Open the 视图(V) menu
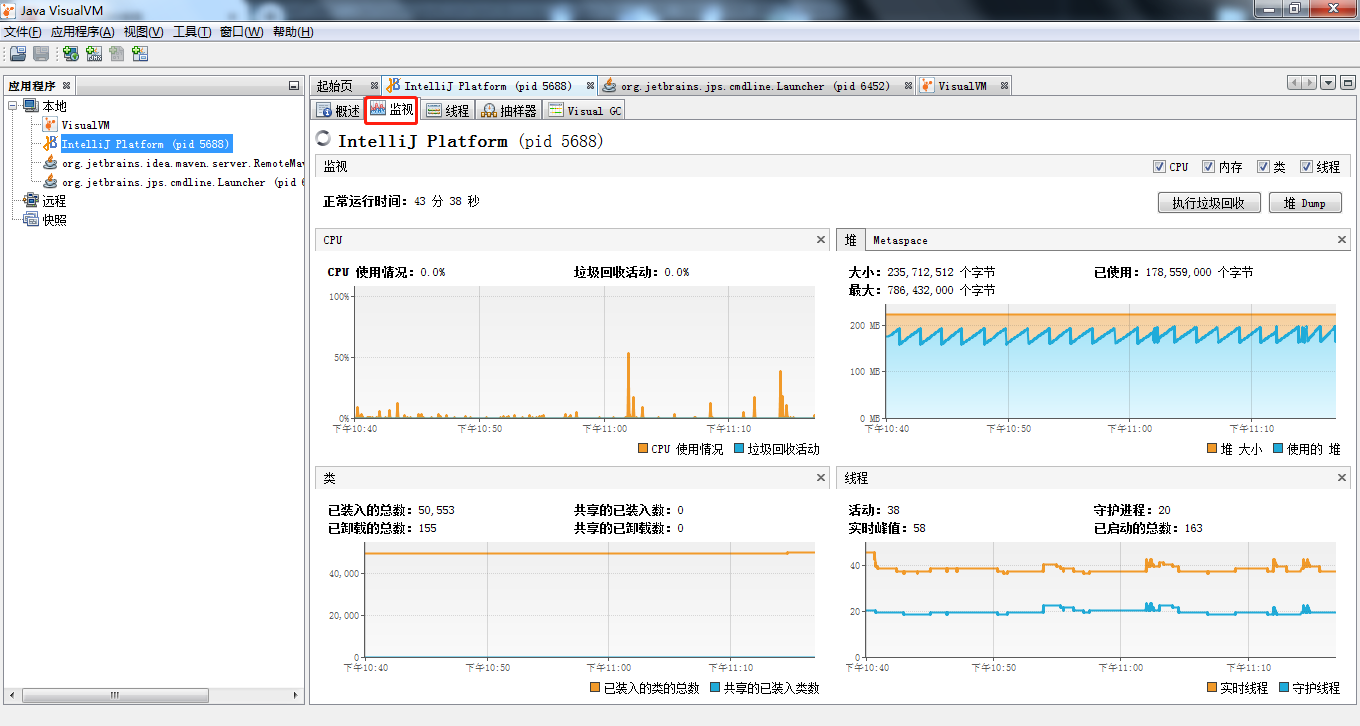Image resolution: width=1360 pixels, height=726 pixels. point(143,32)
